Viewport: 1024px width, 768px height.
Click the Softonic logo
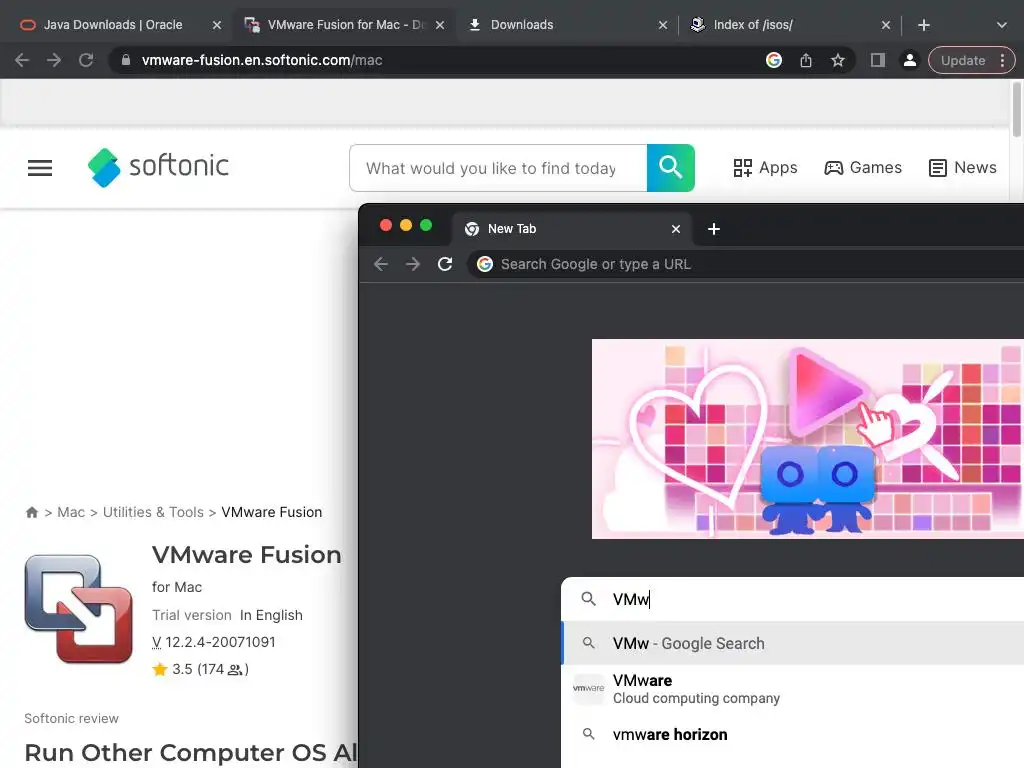(x=158, y=167)
